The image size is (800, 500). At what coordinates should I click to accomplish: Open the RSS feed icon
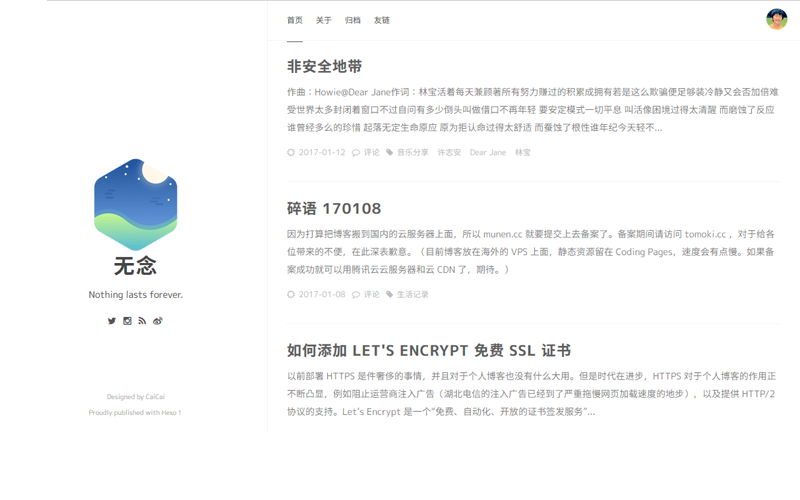coord(142,321)
